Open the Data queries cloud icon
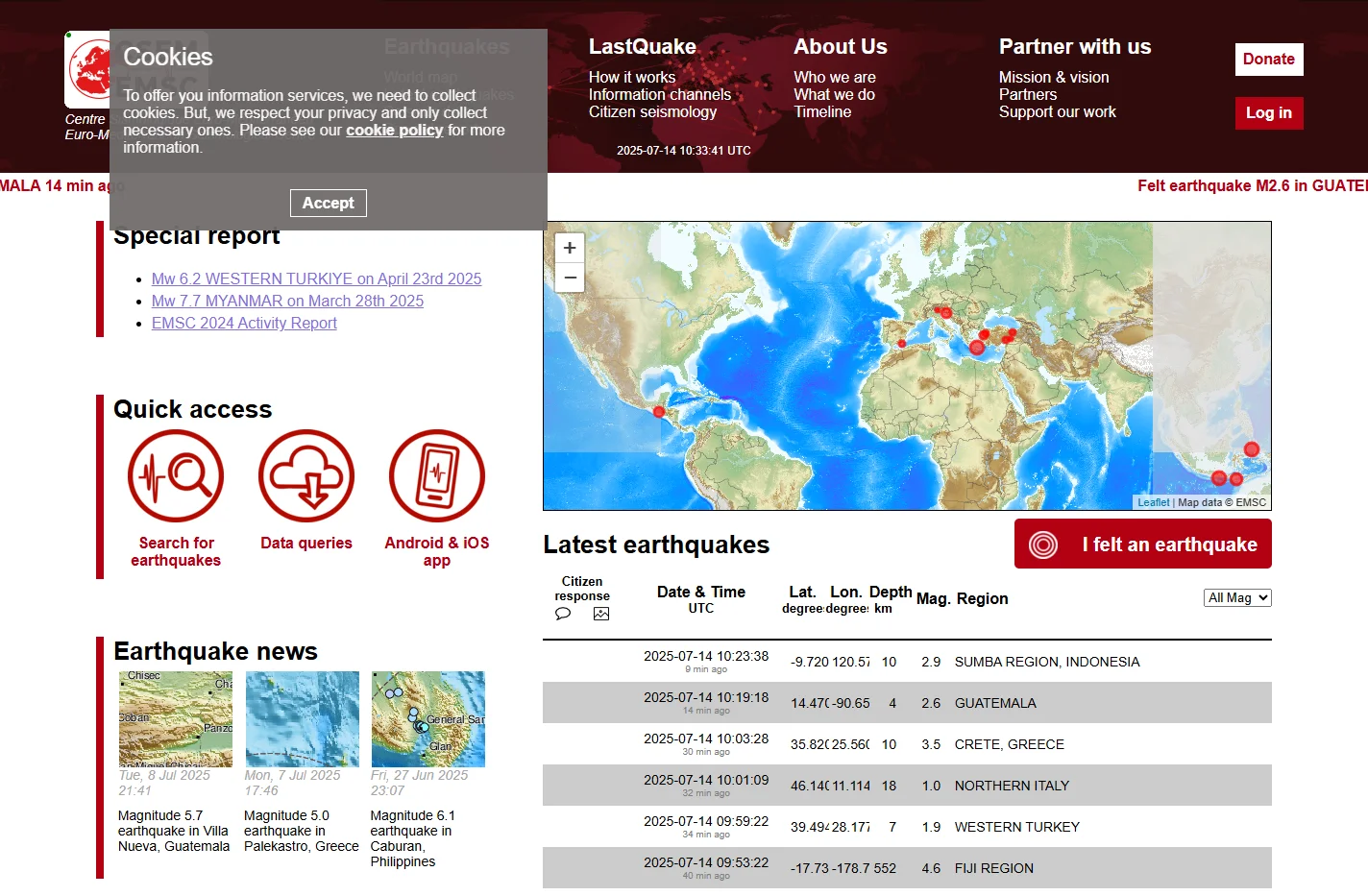Viewport: 1368px width, 896px height. pos(306,476)
